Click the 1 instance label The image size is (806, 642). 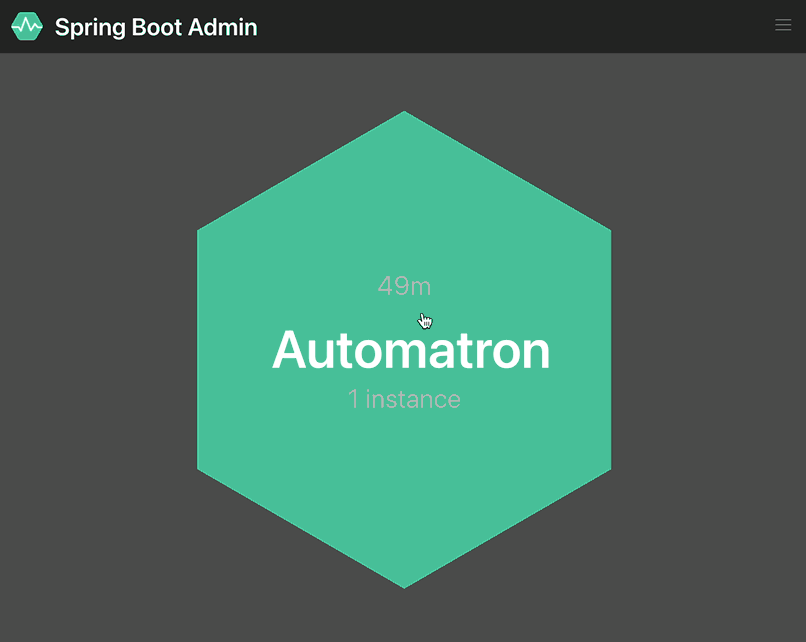[x=405, y=399]
